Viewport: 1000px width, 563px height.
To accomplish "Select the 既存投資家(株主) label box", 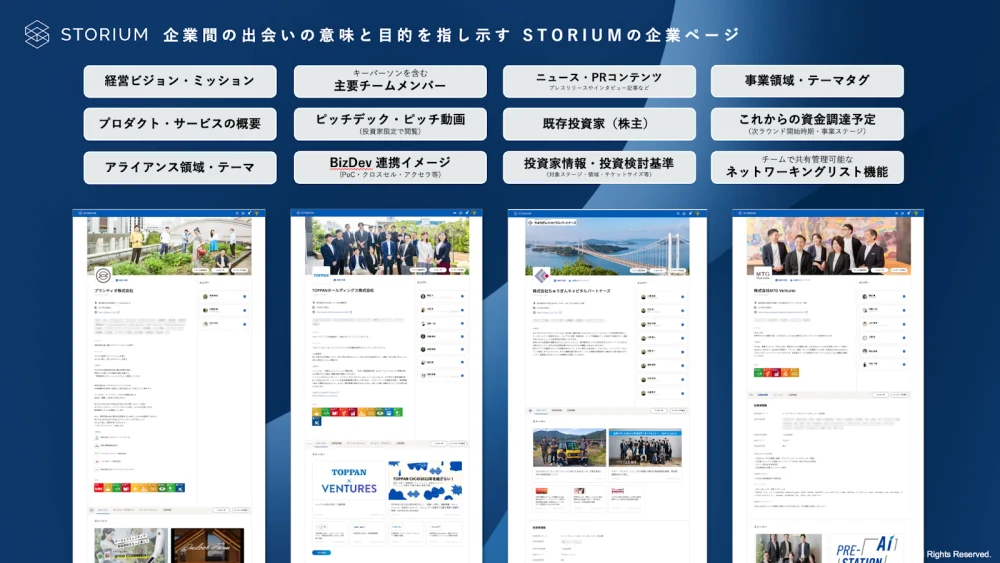I will pos(599,124).
